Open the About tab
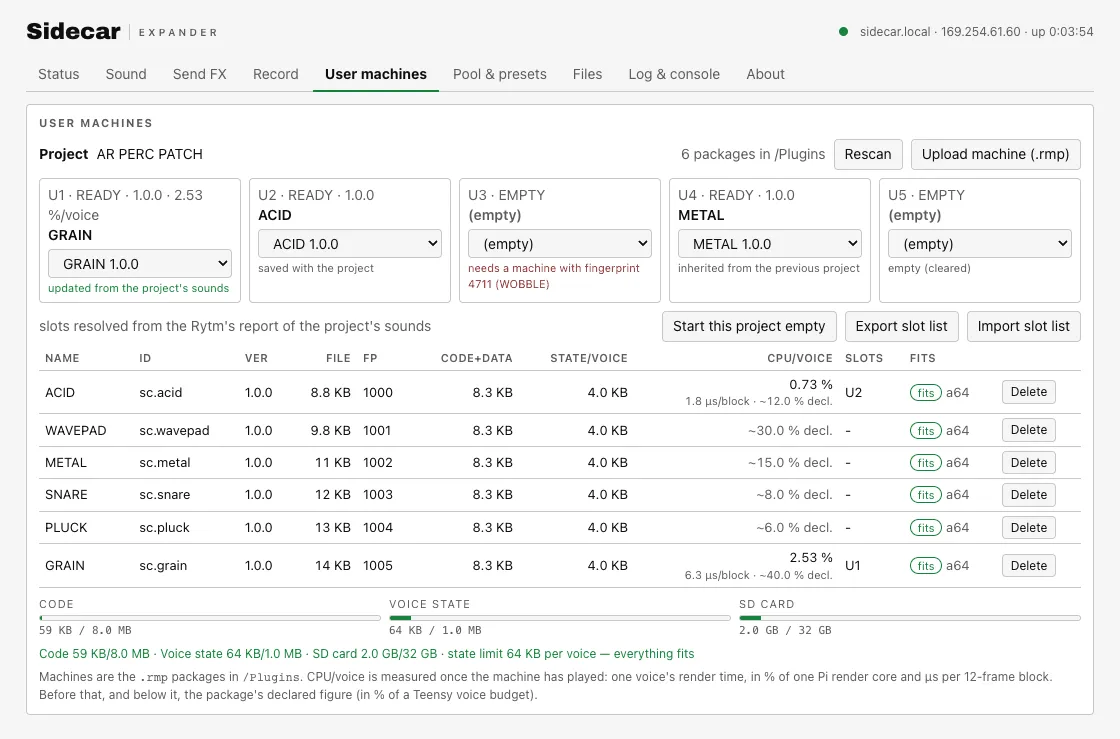Viewport: 1120px width, 739px height. point(765,74)
